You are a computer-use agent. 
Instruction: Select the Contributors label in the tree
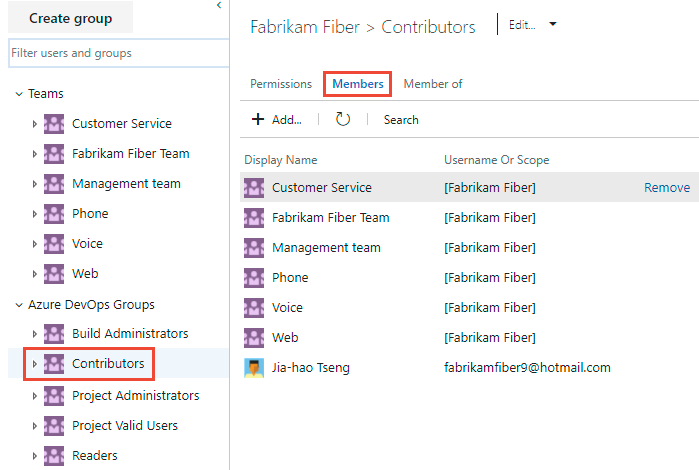(108, 363)
